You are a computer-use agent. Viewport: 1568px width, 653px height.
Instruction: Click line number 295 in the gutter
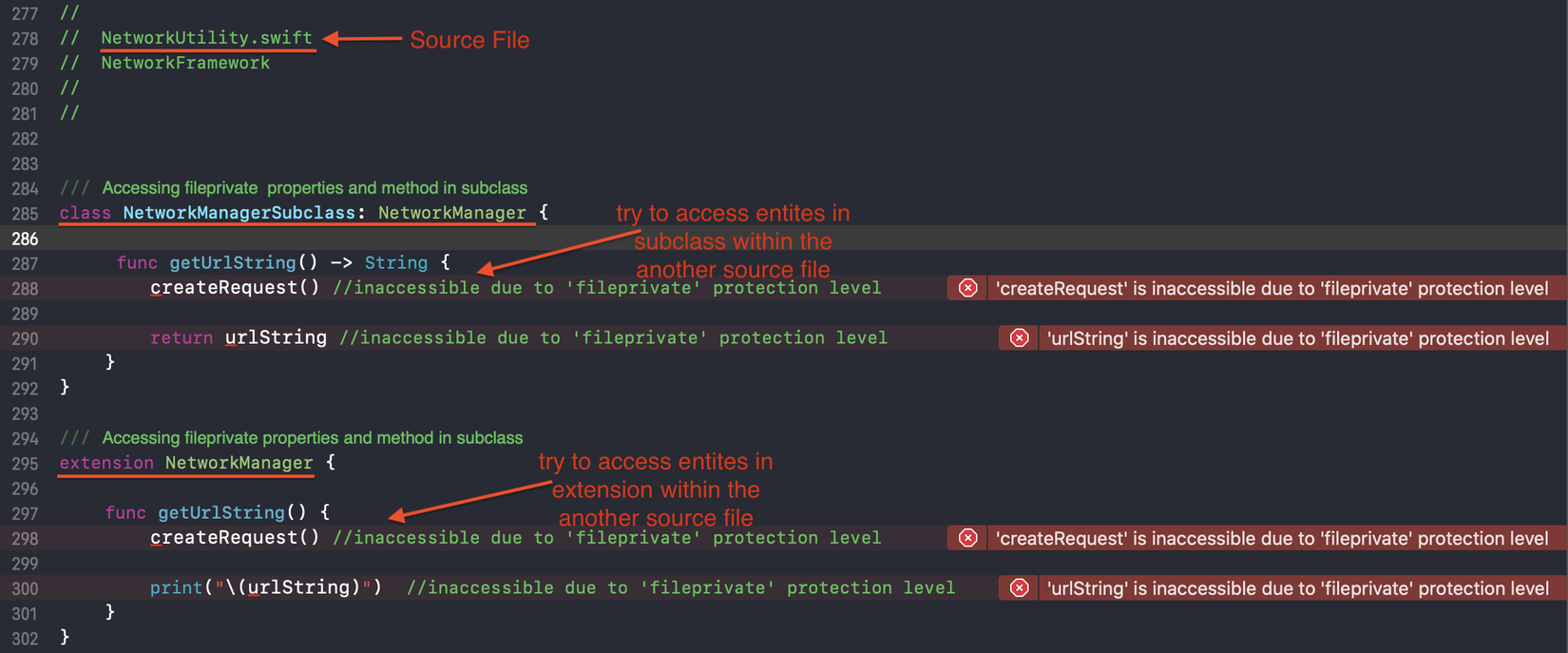point(25,464)
